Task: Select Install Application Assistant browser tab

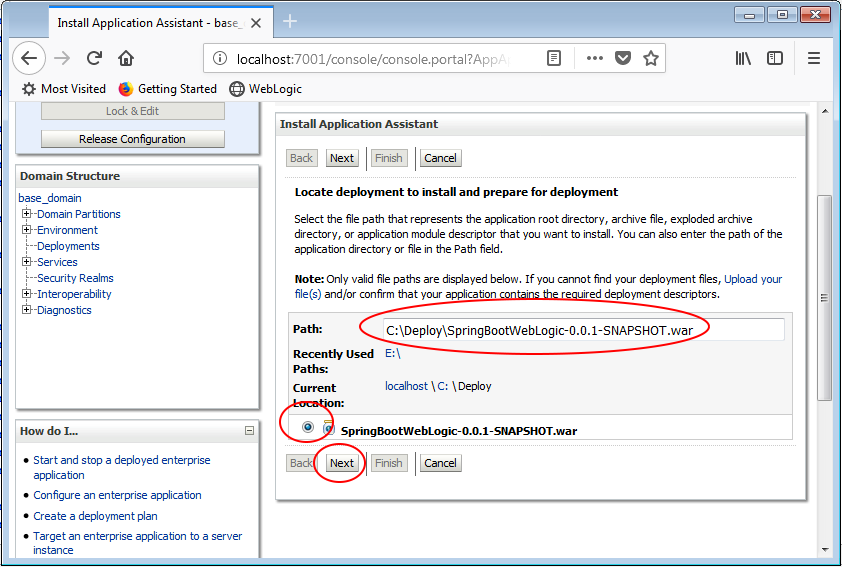Action: (161, 23)
